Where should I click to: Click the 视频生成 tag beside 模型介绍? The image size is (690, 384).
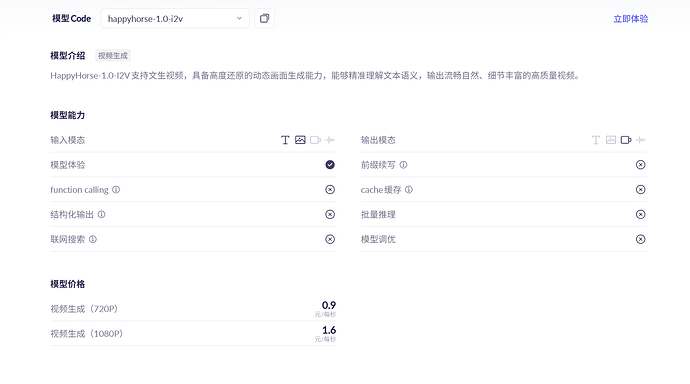coord(113,56)
